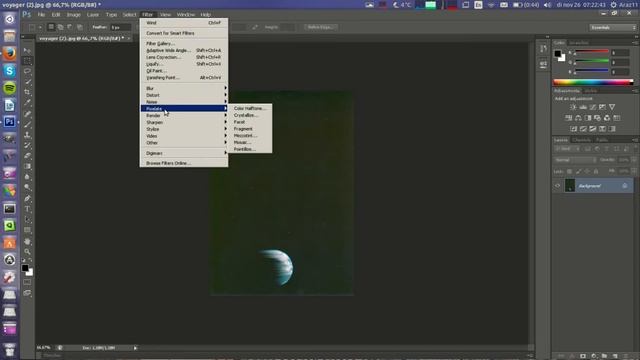Select the Eyedropper tool
The height and width of the screenshot is (360, 640).
[x=27, y=103]
